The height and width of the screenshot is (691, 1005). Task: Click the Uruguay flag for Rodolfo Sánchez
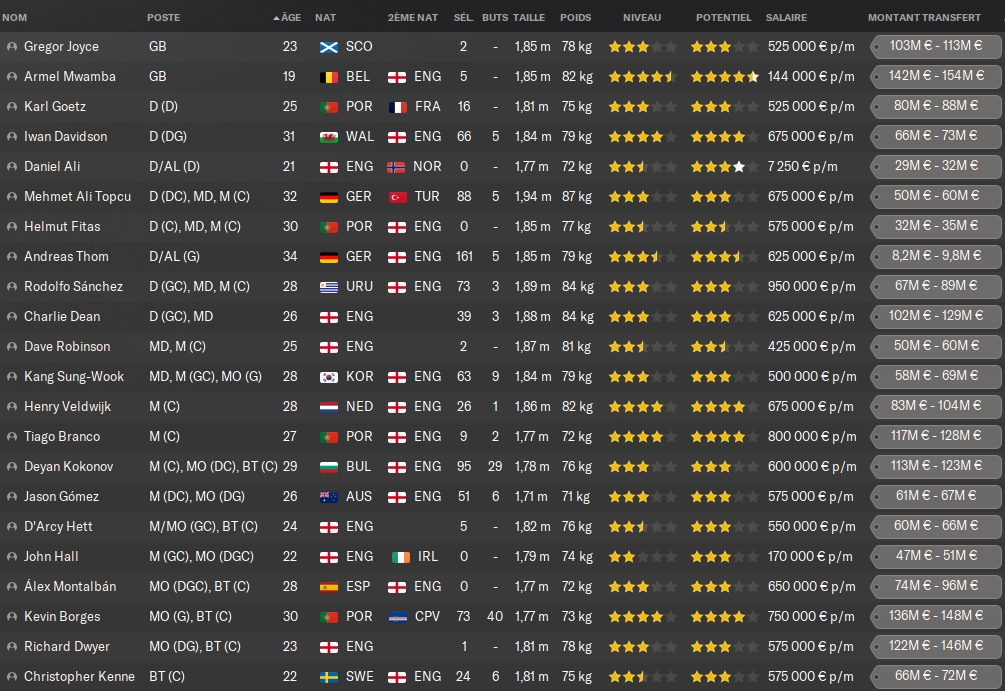tap(329, 287)
